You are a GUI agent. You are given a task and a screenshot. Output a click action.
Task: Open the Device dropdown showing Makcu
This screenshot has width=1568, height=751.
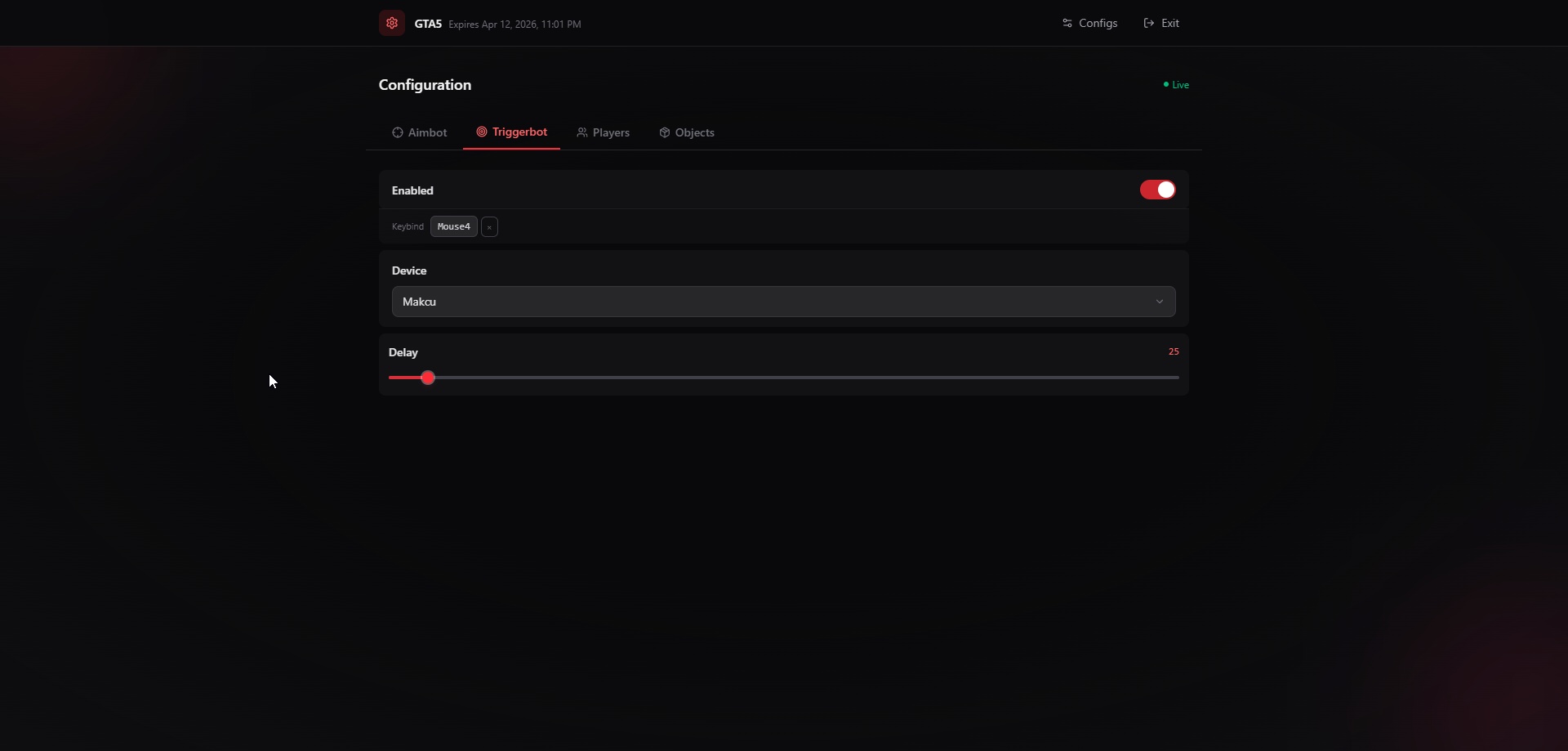pos(782,302)
